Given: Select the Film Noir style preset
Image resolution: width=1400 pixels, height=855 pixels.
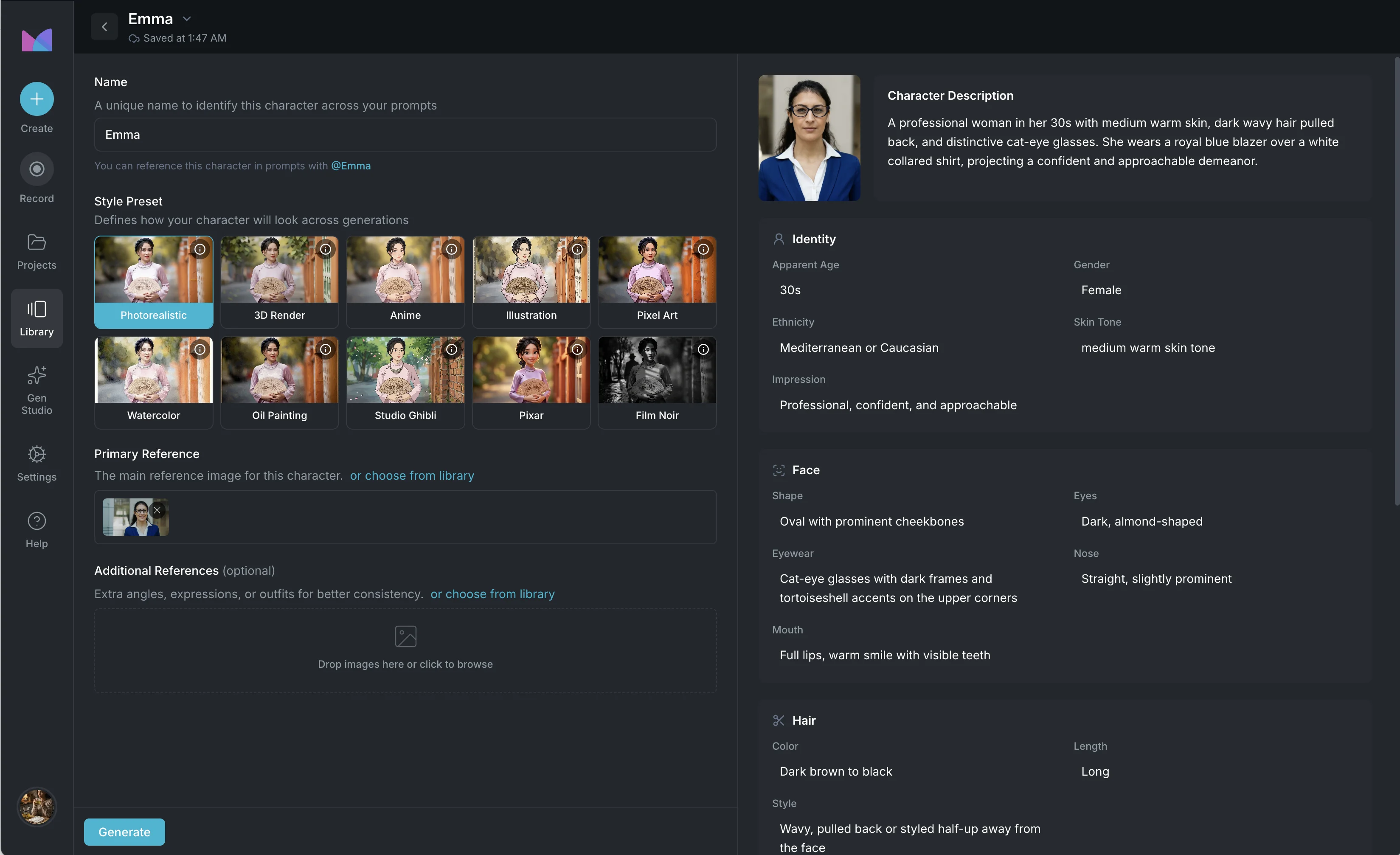Looking at the screenshot, I should click(658, 383).
